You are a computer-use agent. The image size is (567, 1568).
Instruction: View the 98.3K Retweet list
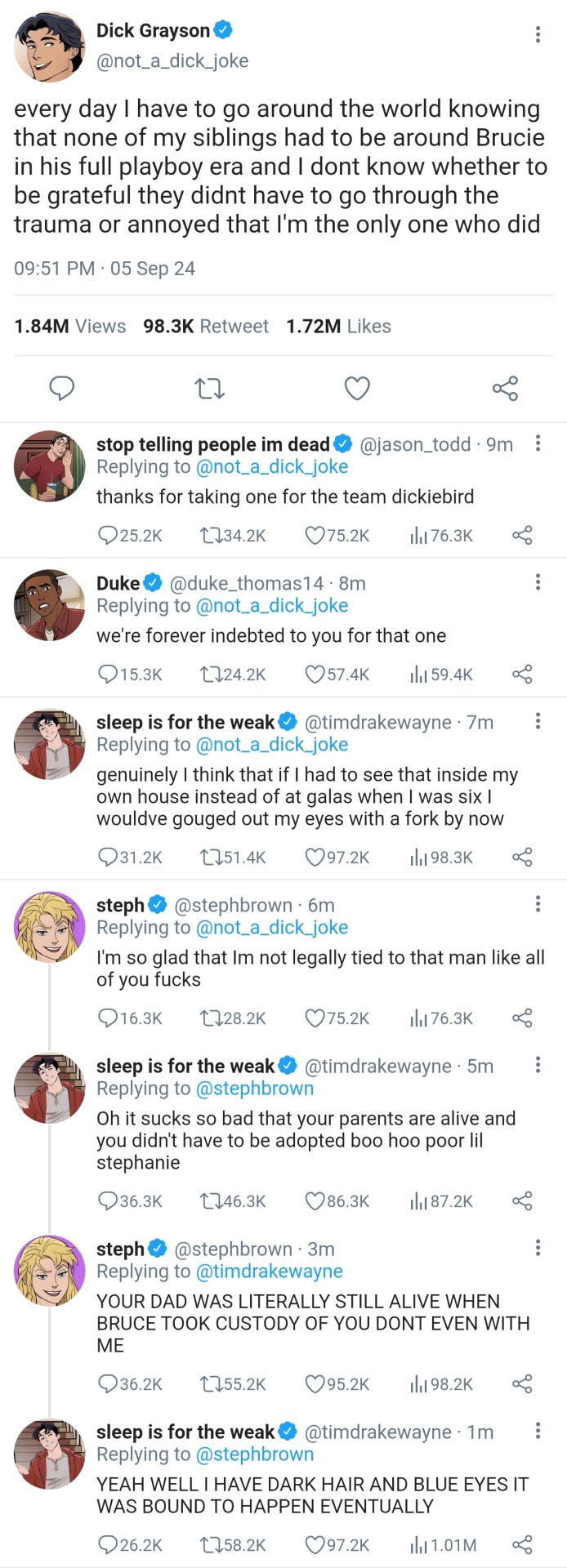[x=206, y=327]
